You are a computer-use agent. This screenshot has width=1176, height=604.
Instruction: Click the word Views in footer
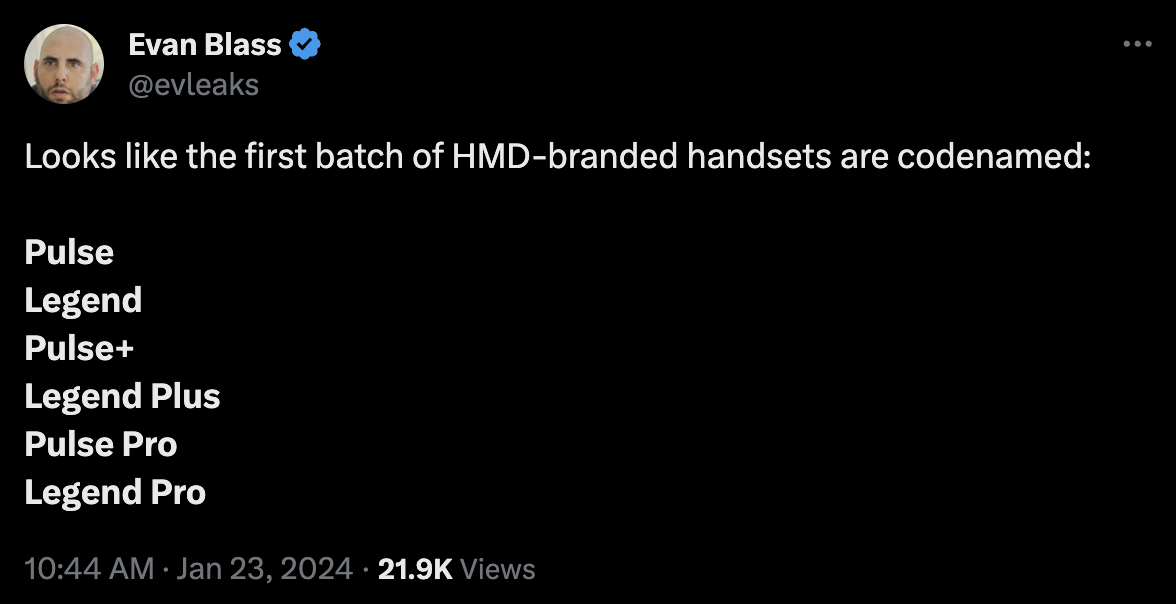[500, 569]
